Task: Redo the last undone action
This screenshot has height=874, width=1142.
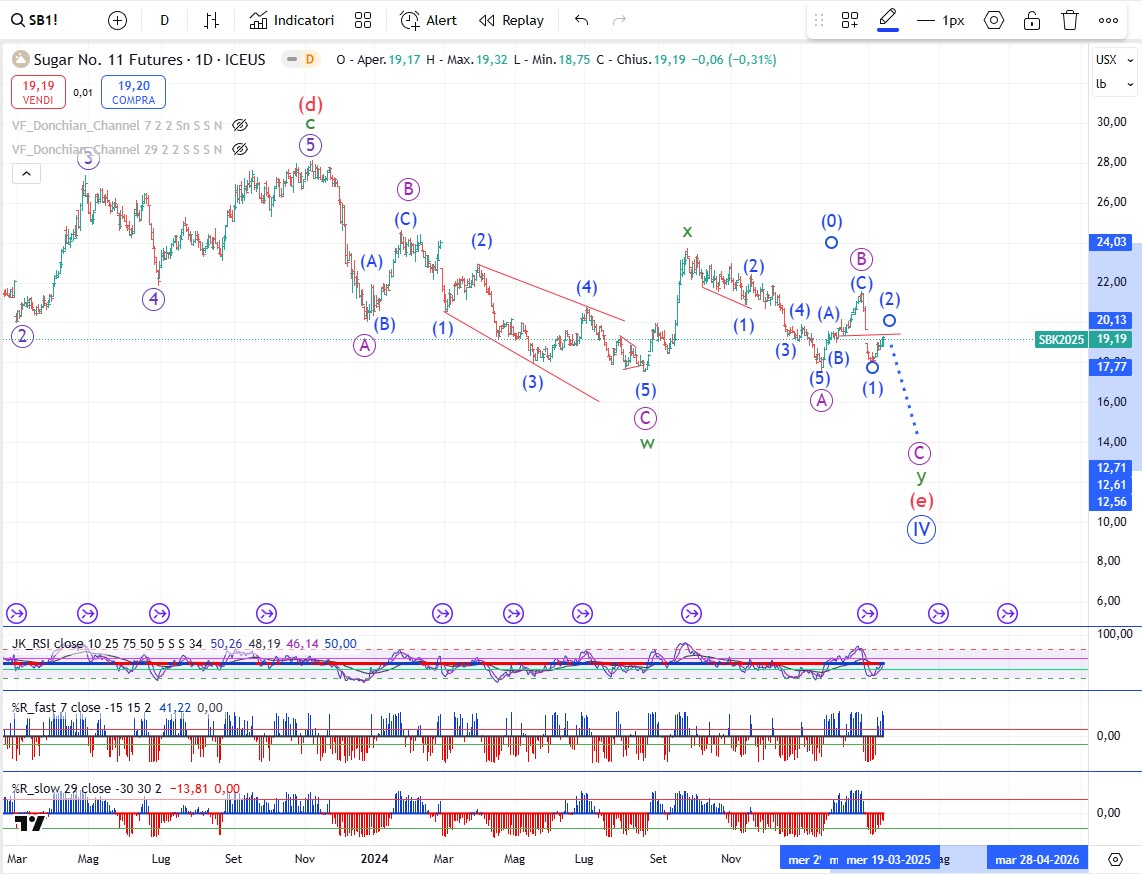Action: click(619, 20)
